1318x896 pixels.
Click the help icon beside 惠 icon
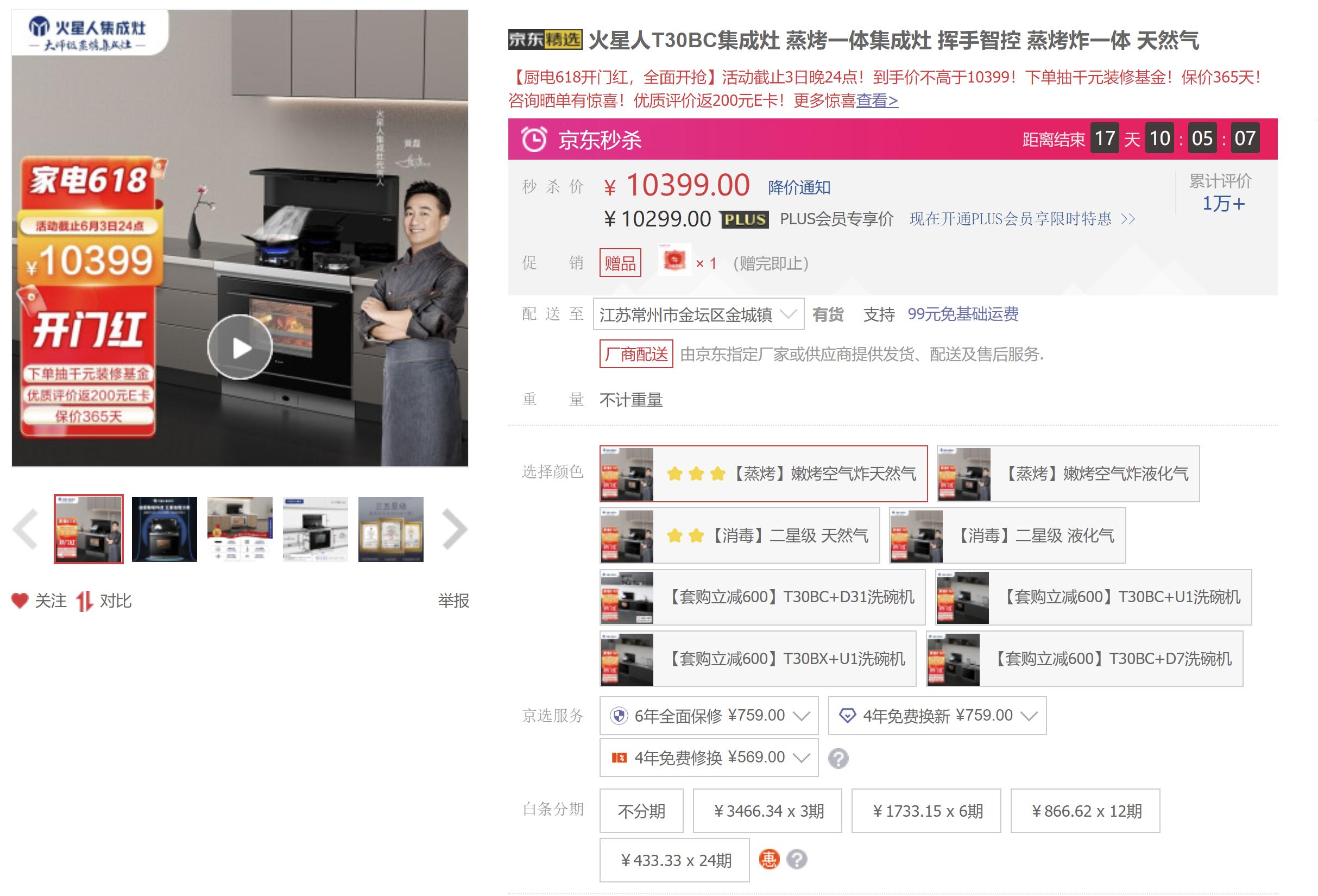tap(797, 860)
